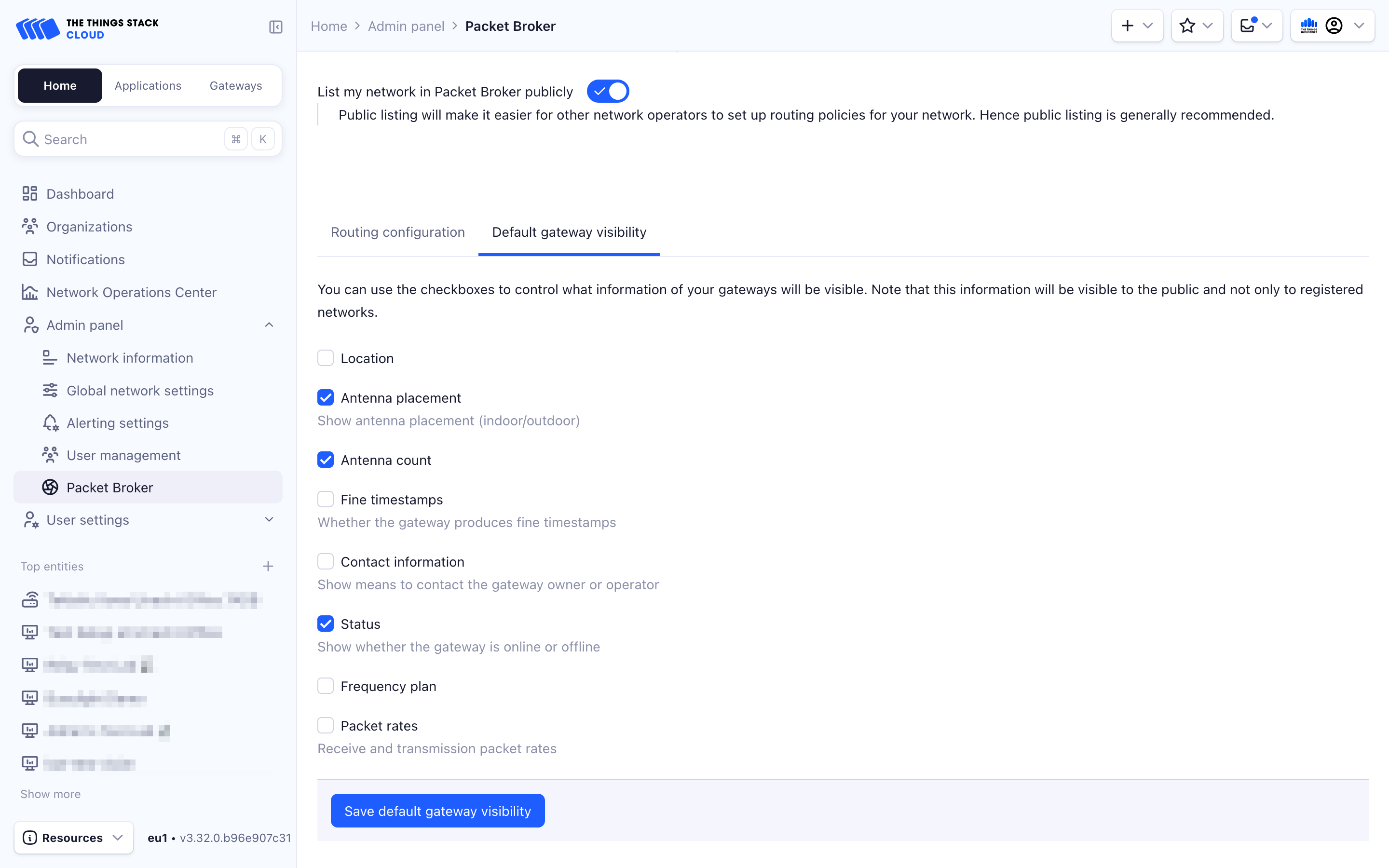Click the Organizations icon in sidebar

[30, 226]
